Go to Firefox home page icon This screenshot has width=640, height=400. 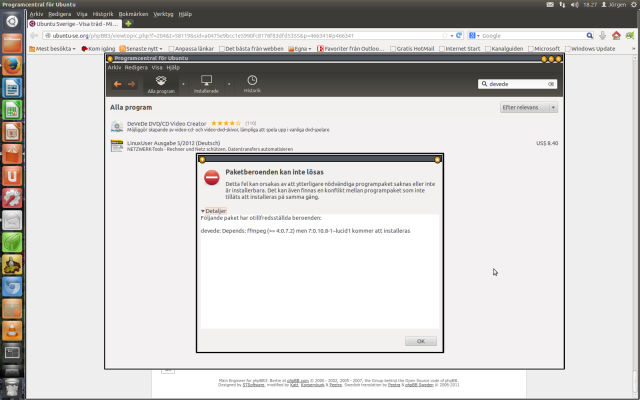[616, 36]
